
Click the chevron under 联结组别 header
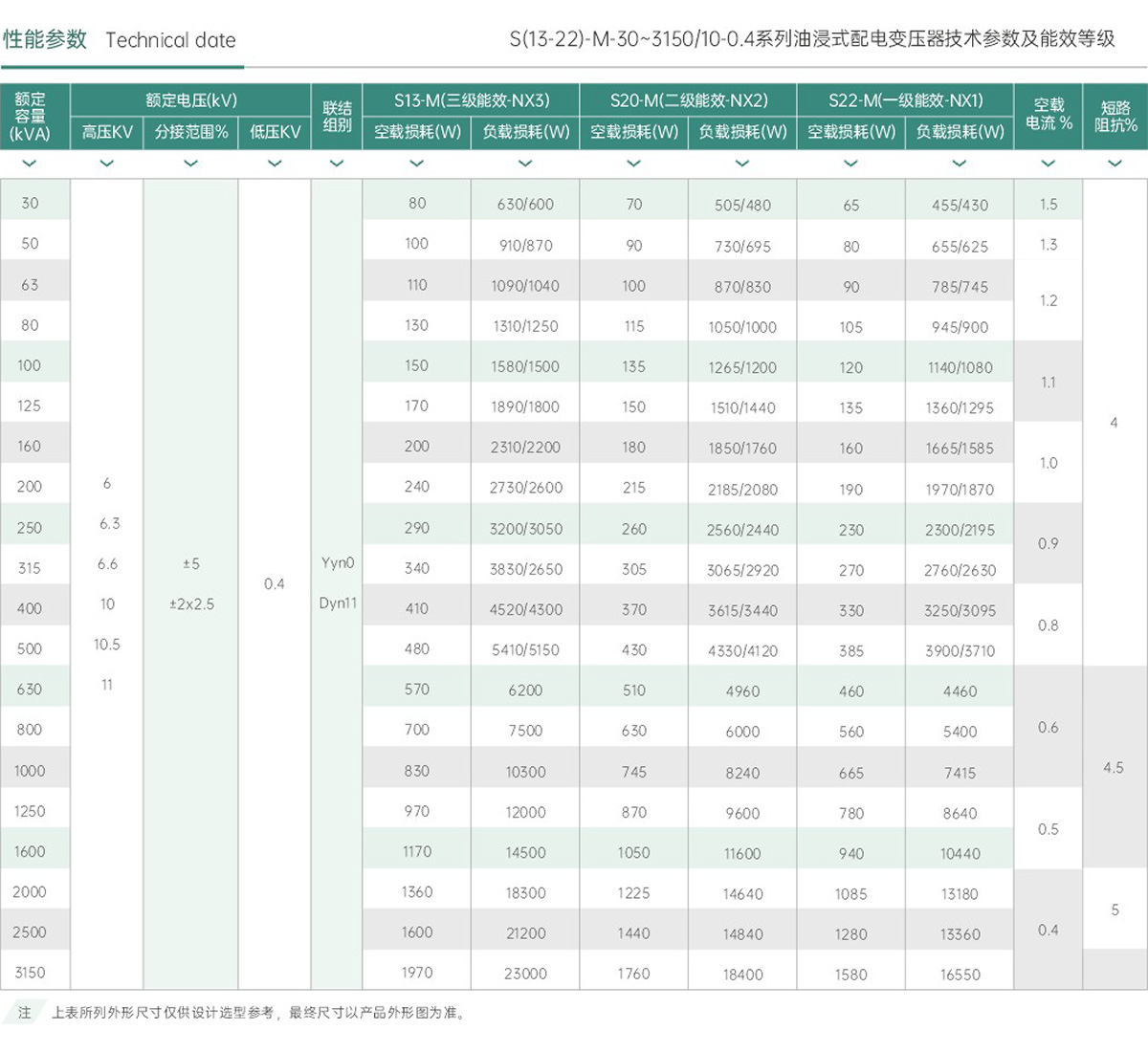(337, 164)
